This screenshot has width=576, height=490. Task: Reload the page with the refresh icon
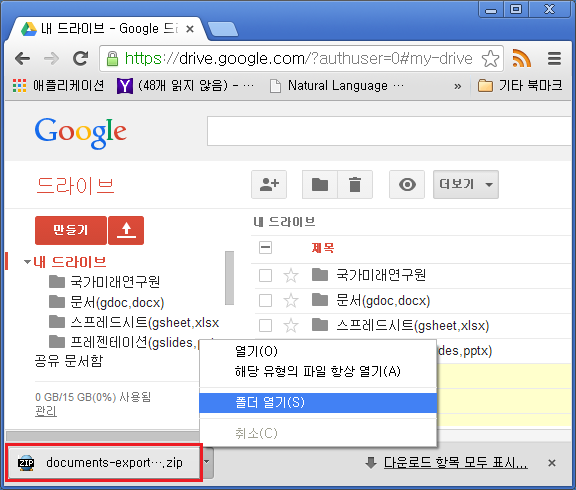coord(80,58)
